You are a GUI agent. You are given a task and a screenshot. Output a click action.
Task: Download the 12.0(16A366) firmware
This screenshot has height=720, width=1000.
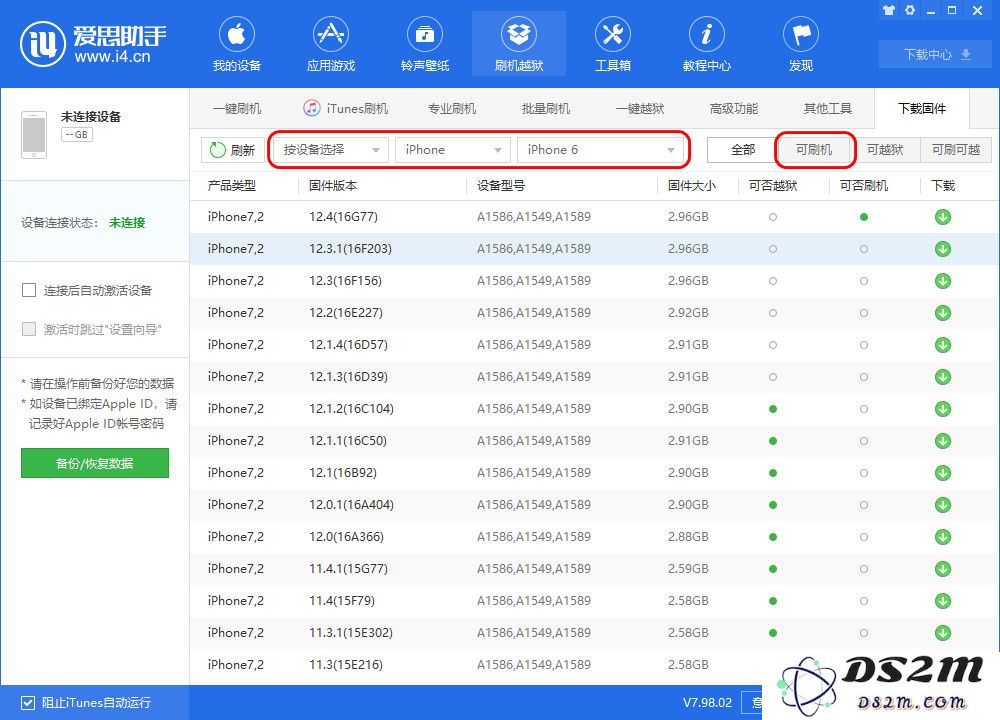coord(943,537)
